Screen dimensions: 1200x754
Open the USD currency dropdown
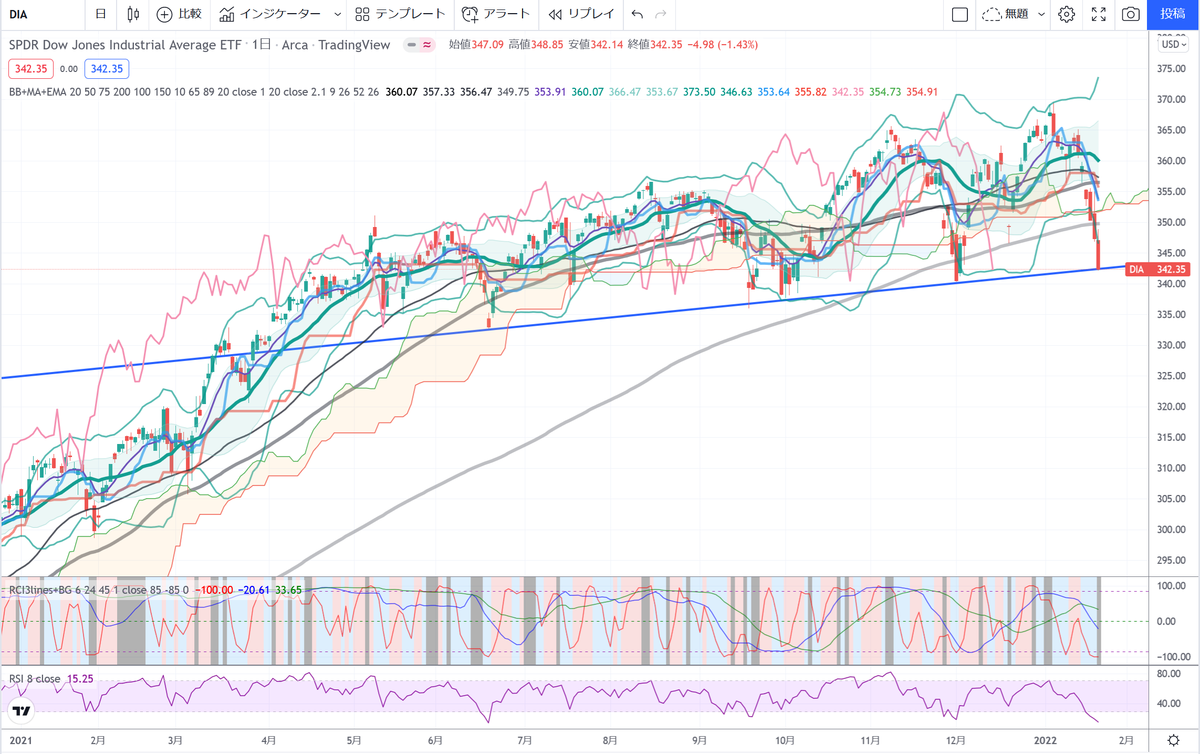pyautogui.click(x=1172, y=44)
